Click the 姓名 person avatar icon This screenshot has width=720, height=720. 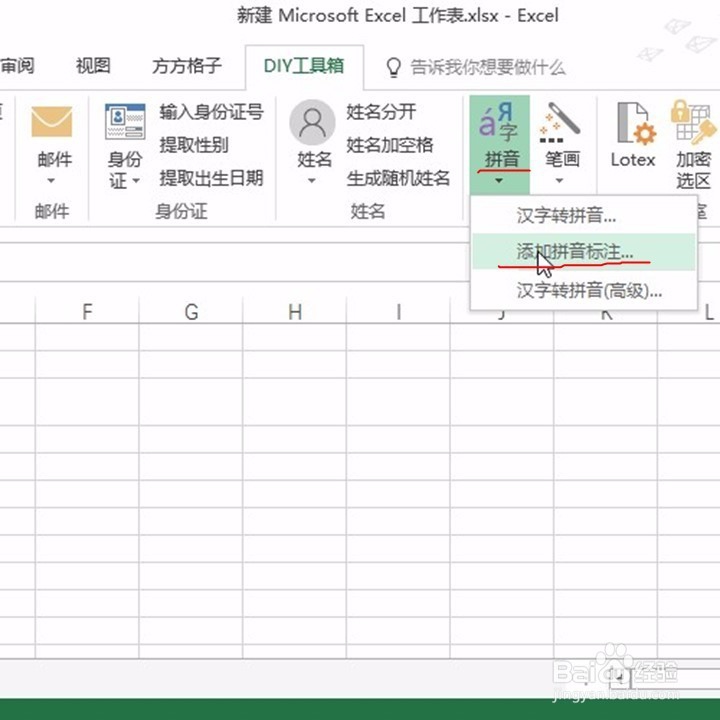tap(312, 123)
